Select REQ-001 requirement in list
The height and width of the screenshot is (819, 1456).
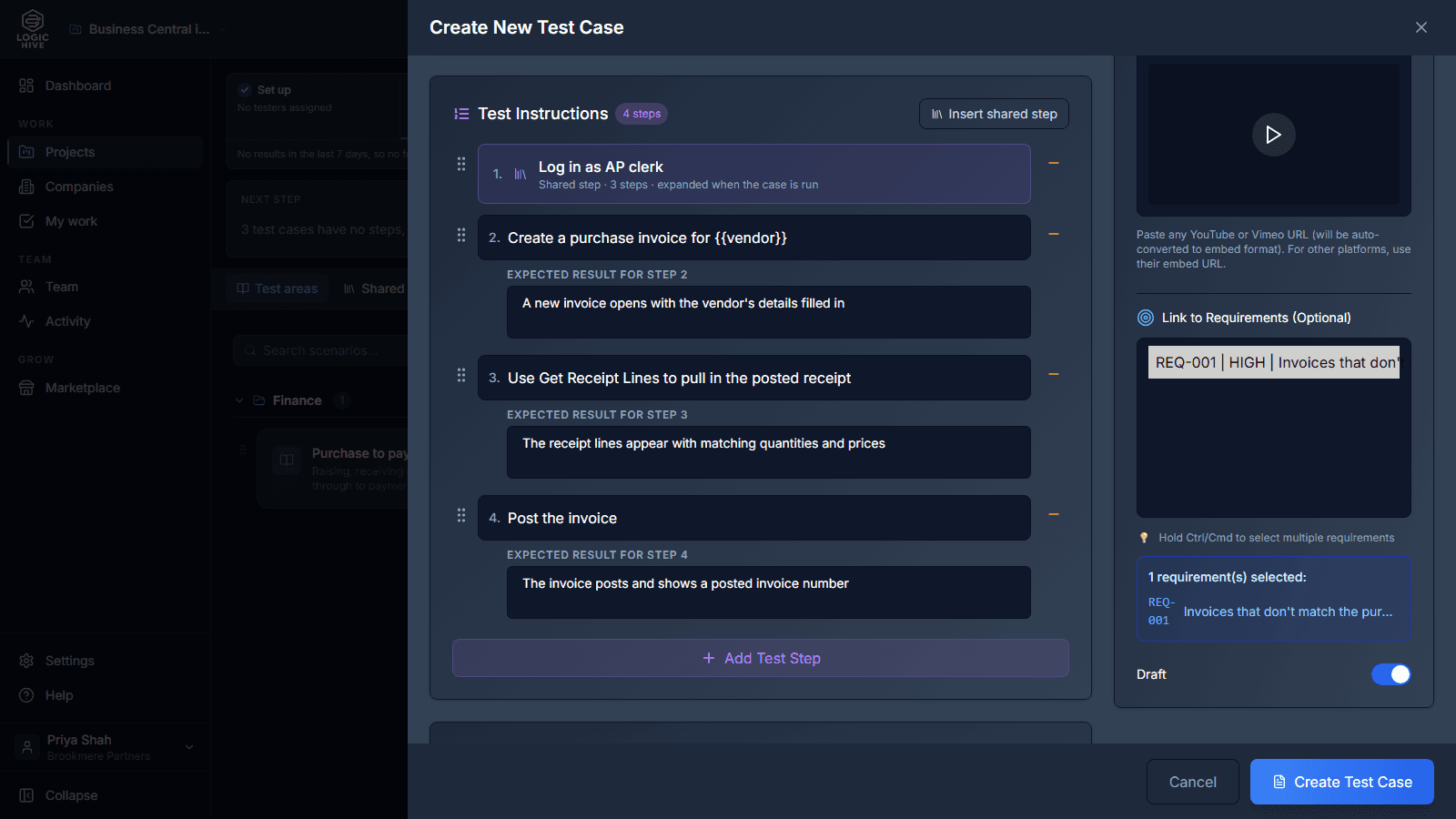[x=1273, y=362]
